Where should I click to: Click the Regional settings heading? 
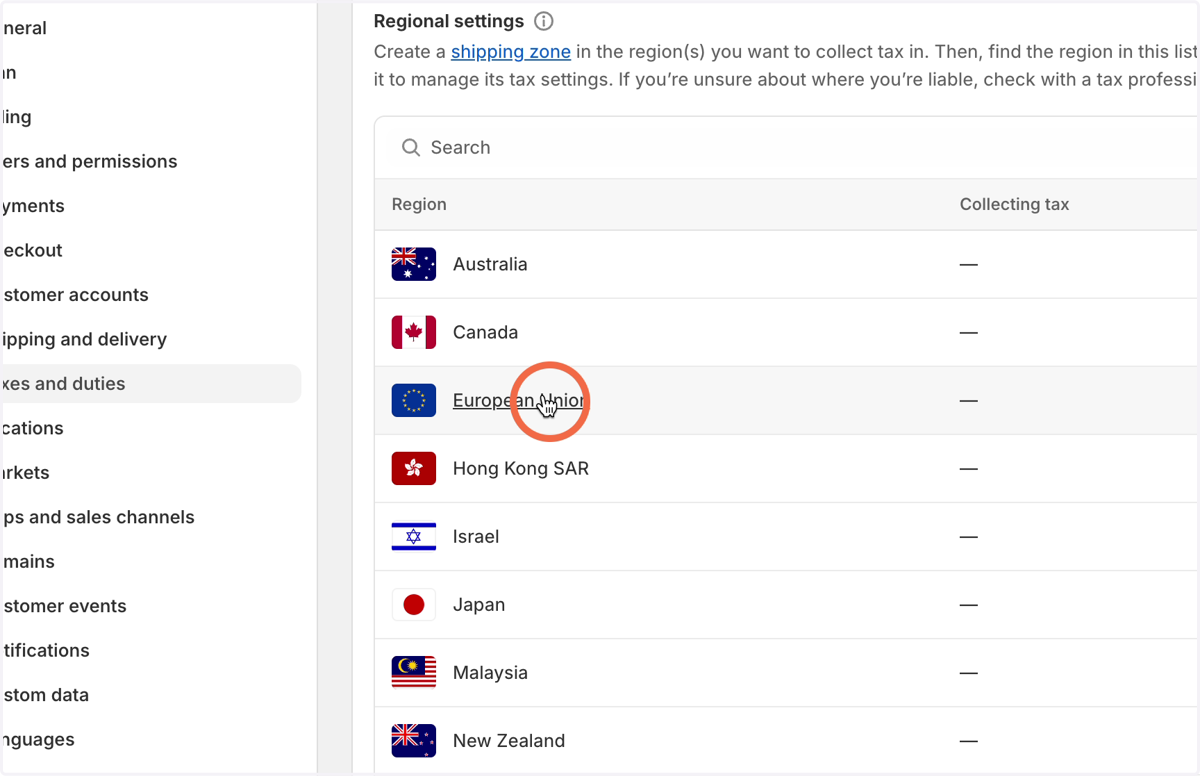point(449,21)
